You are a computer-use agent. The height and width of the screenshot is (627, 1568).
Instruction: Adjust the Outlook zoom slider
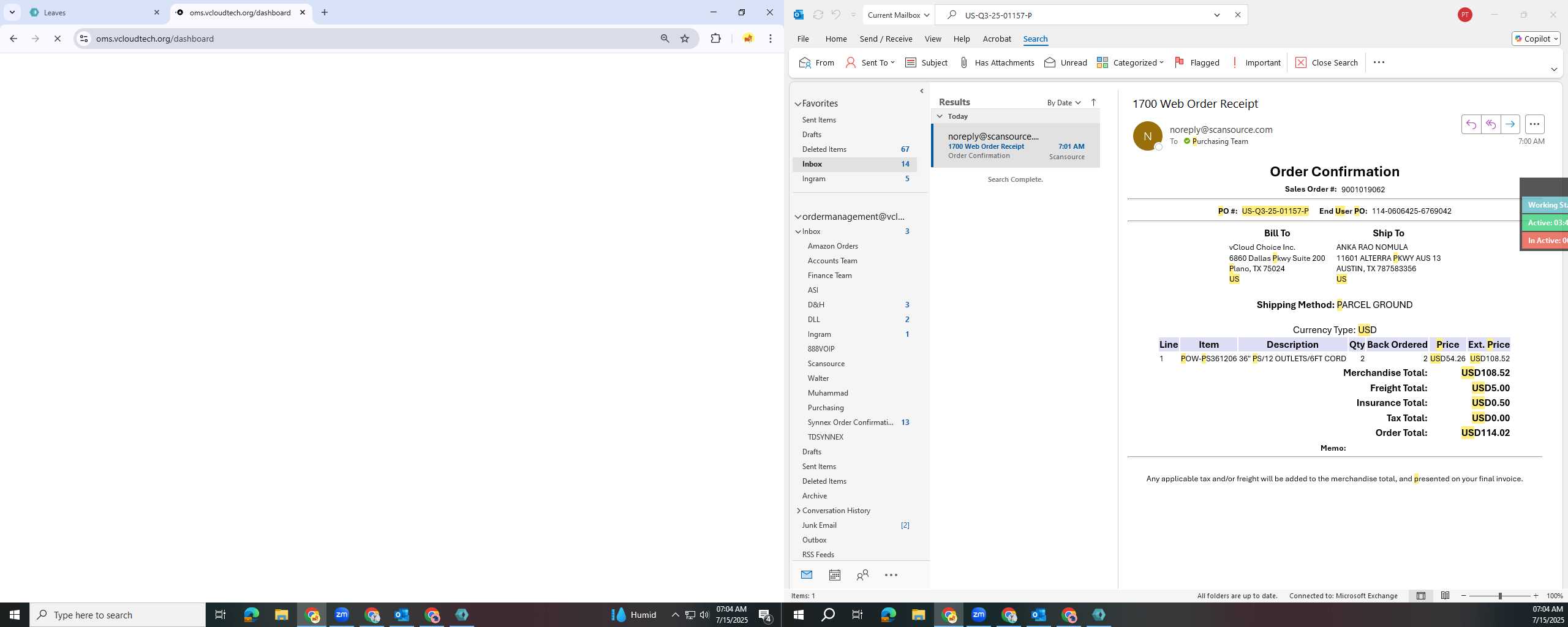click(1499, 596)
